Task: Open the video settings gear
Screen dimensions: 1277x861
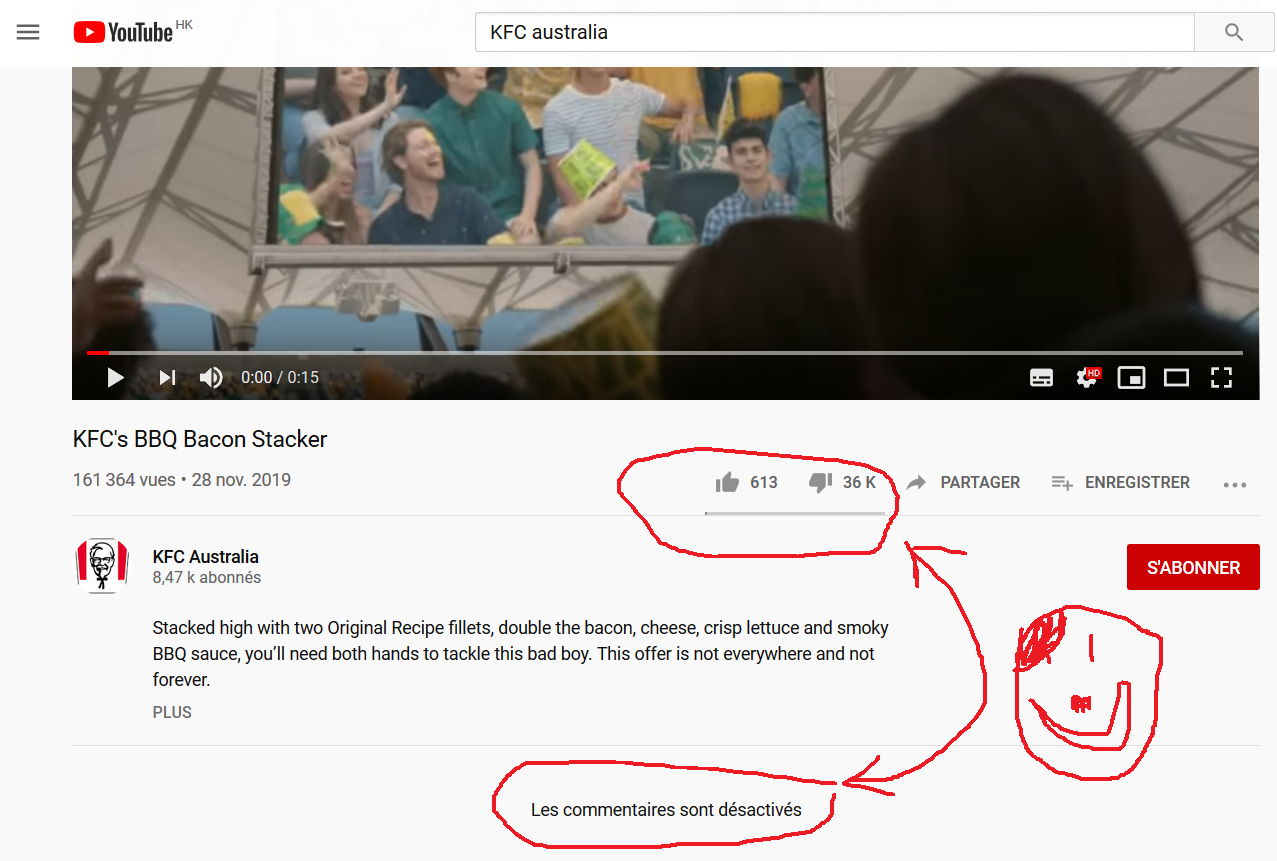Action: pyautogui.click(x=1086, y=378)
